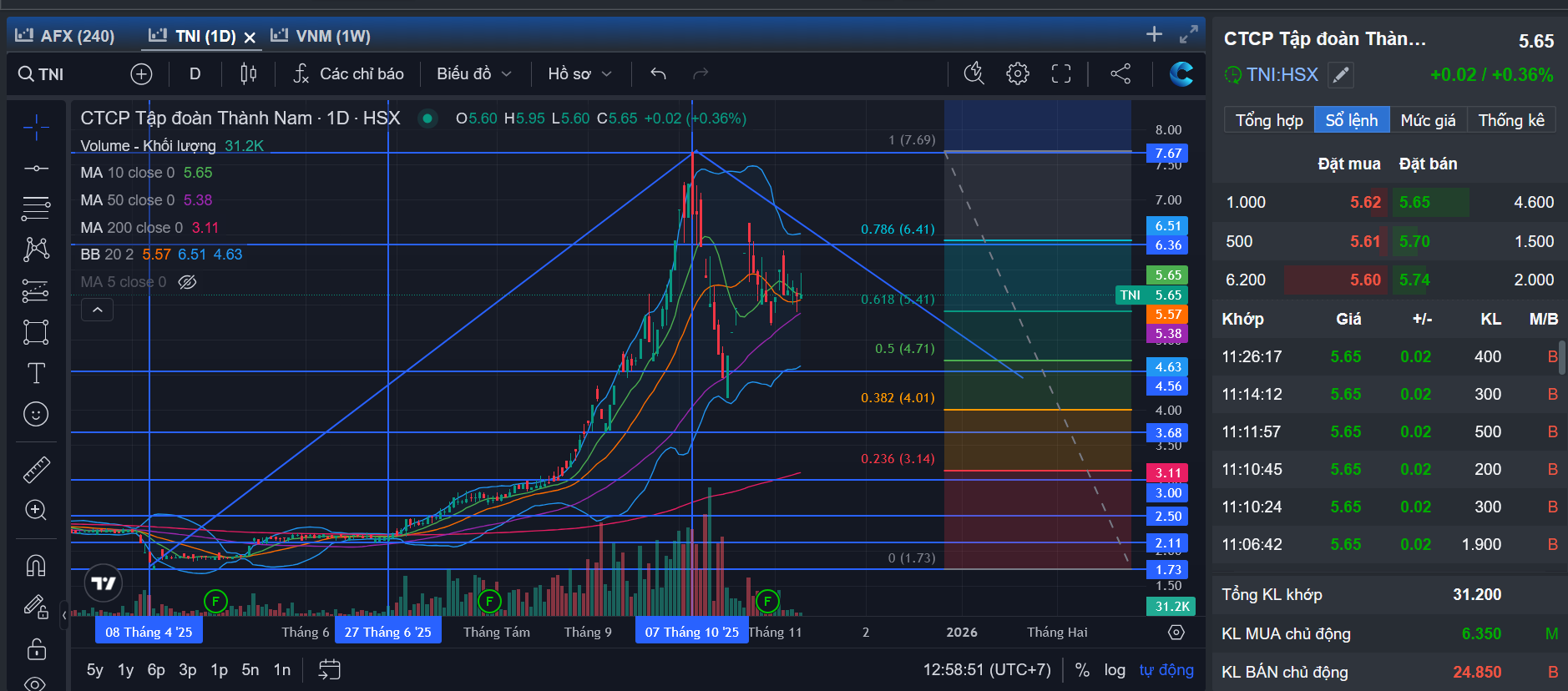This screenshot has height=691, width=1568.
Task: Open time axis settings gear
Action: [x=1176, y=633]
